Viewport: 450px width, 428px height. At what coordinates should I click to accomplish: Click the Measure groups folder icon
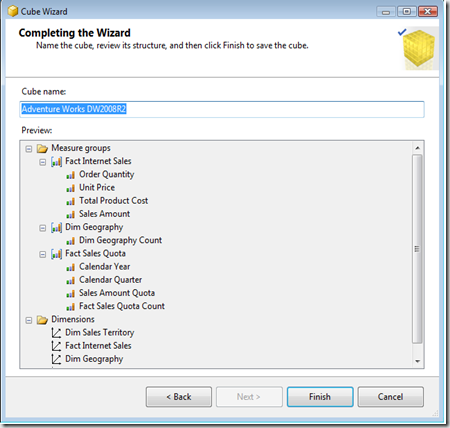pyautogui.click(x=42, y=148)
